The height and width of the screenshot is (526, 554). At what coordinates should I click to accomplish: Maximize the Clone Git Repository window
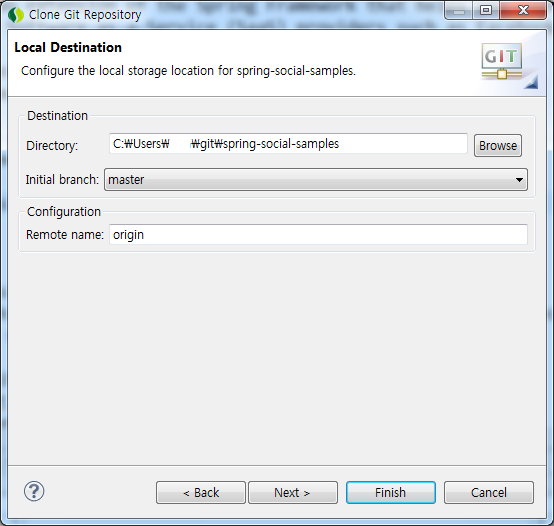[x=486, y=11]
